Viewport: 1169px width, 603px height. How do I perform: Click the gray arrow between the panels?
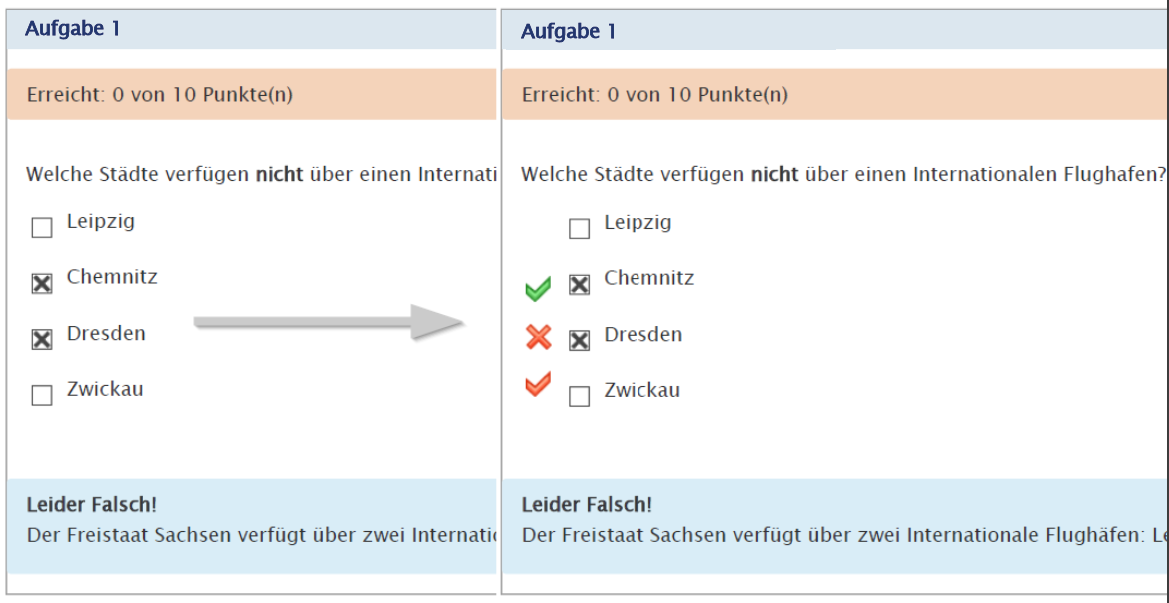[x=326, y=321]
